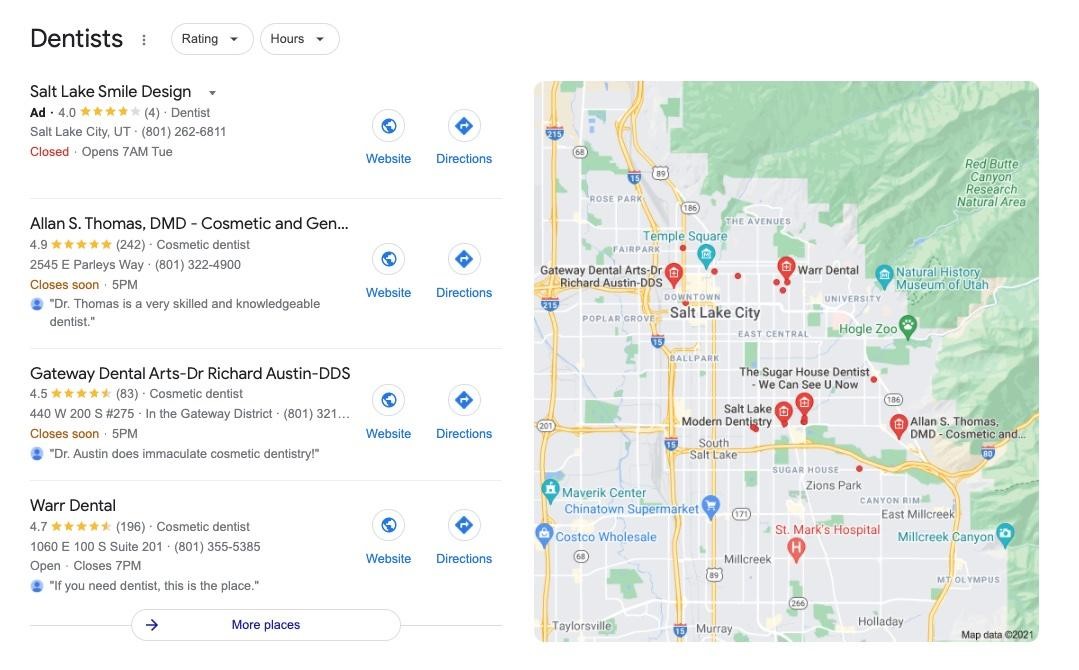Image resolution: width=1079 pixels, height=670 pixels.
Task: Open the Allan S. Thomas, DMD listing title
Action: tap(189, 224)
